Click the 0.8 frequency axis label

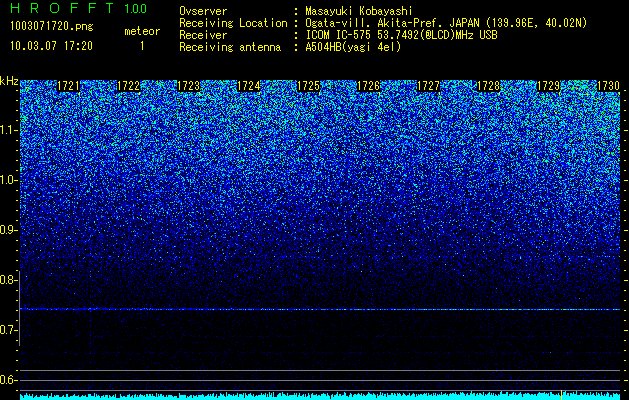click(9, 280)
